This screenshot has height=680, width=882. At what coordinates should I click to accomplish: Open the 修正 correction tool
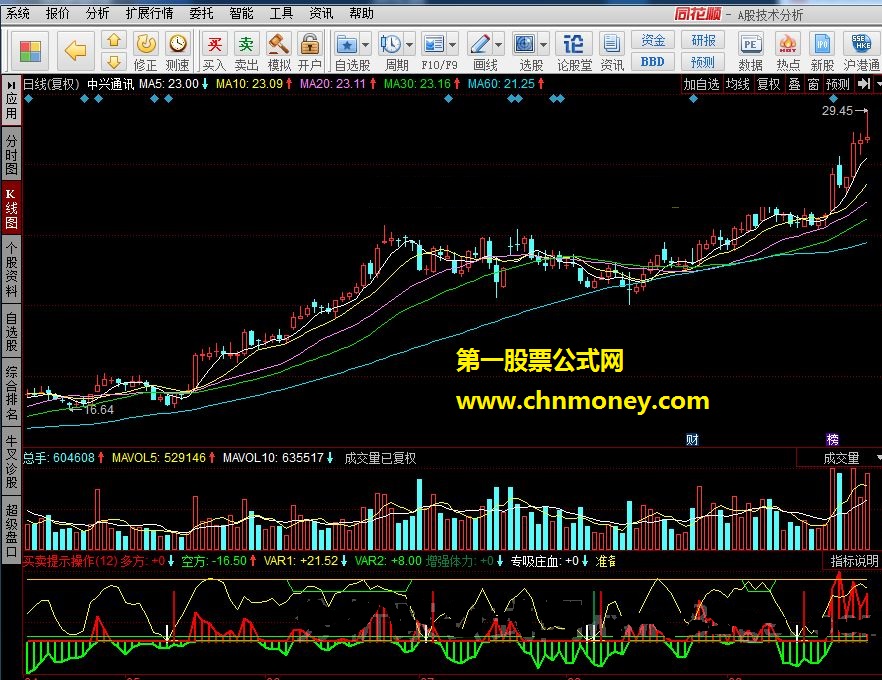[x=146, y=51]
